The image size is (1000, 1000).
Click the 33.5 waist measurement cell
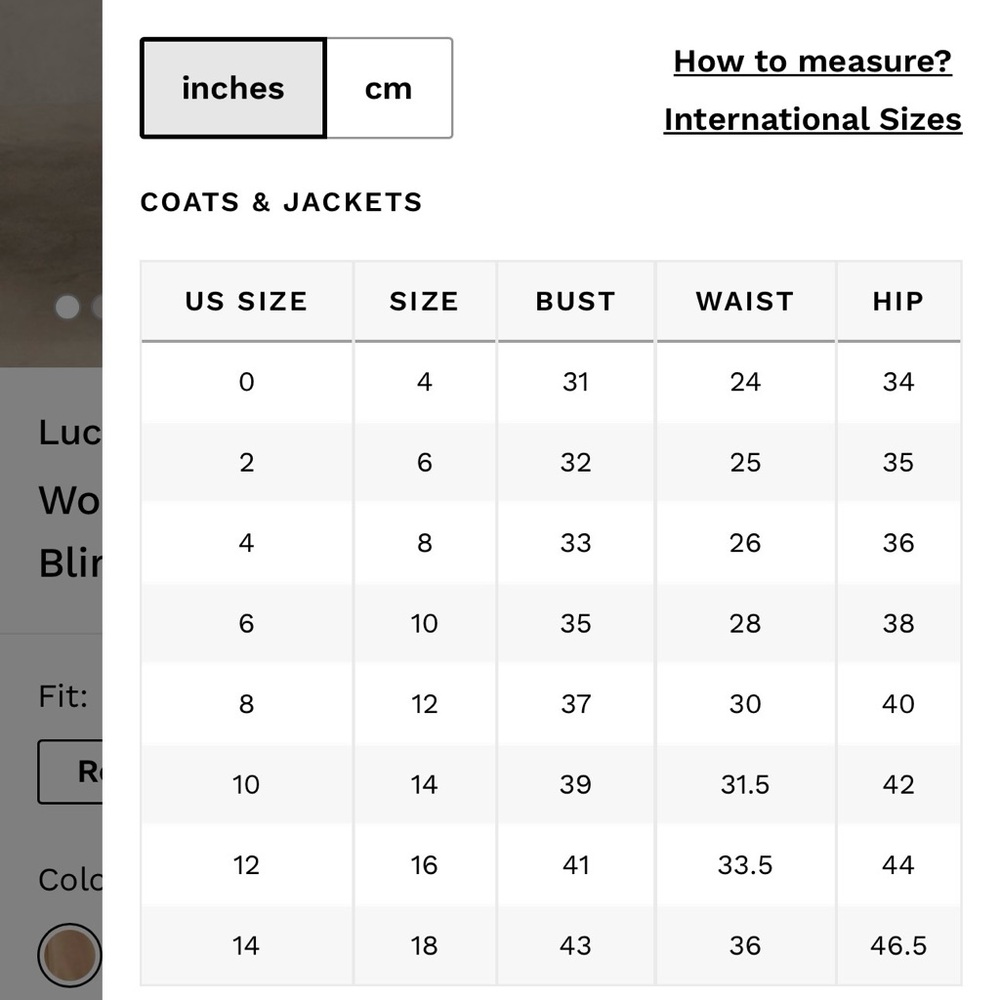coord(745,865)
